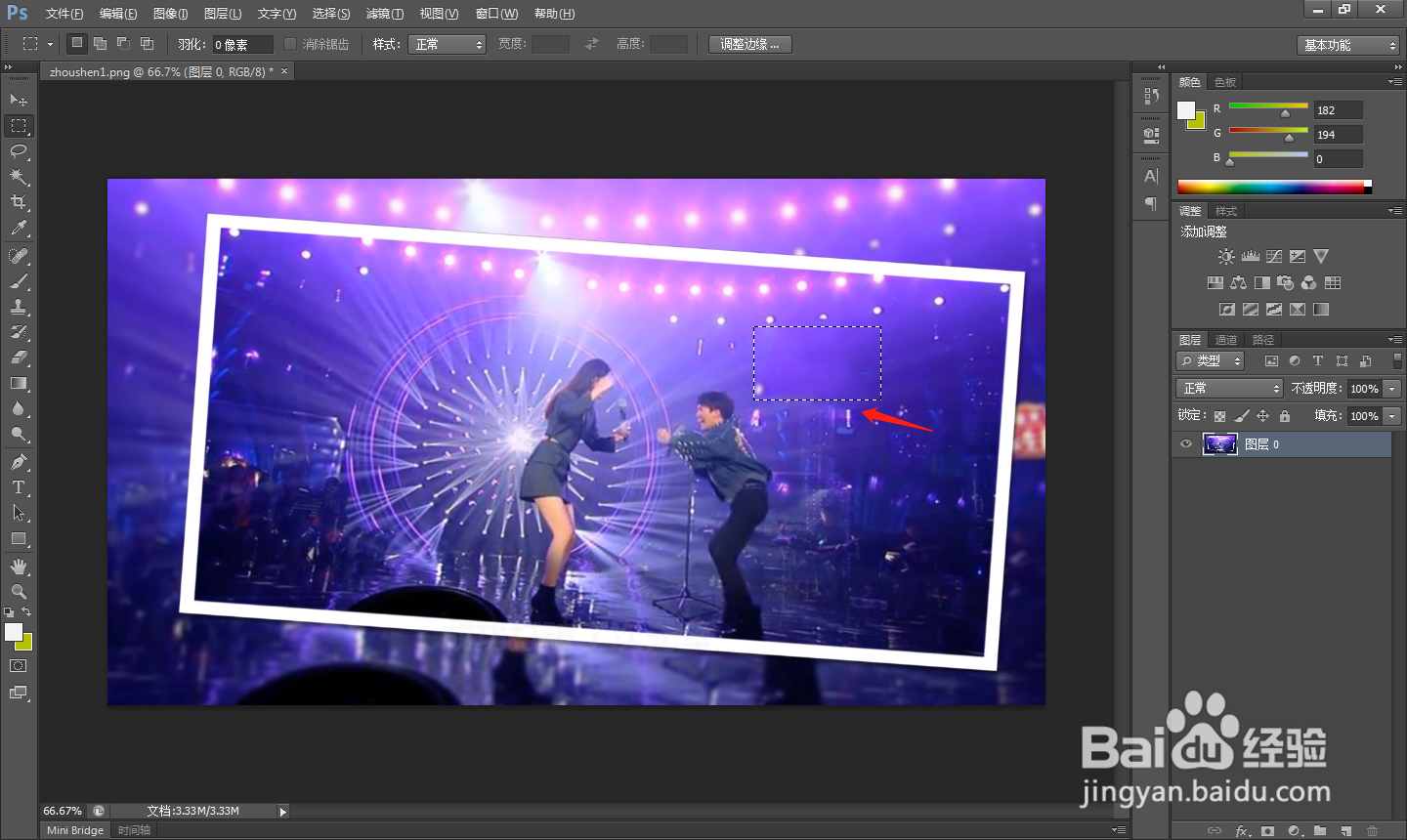Select the Brush tool
Viewport: 1407px width, 840px height.
click(19, 281)
